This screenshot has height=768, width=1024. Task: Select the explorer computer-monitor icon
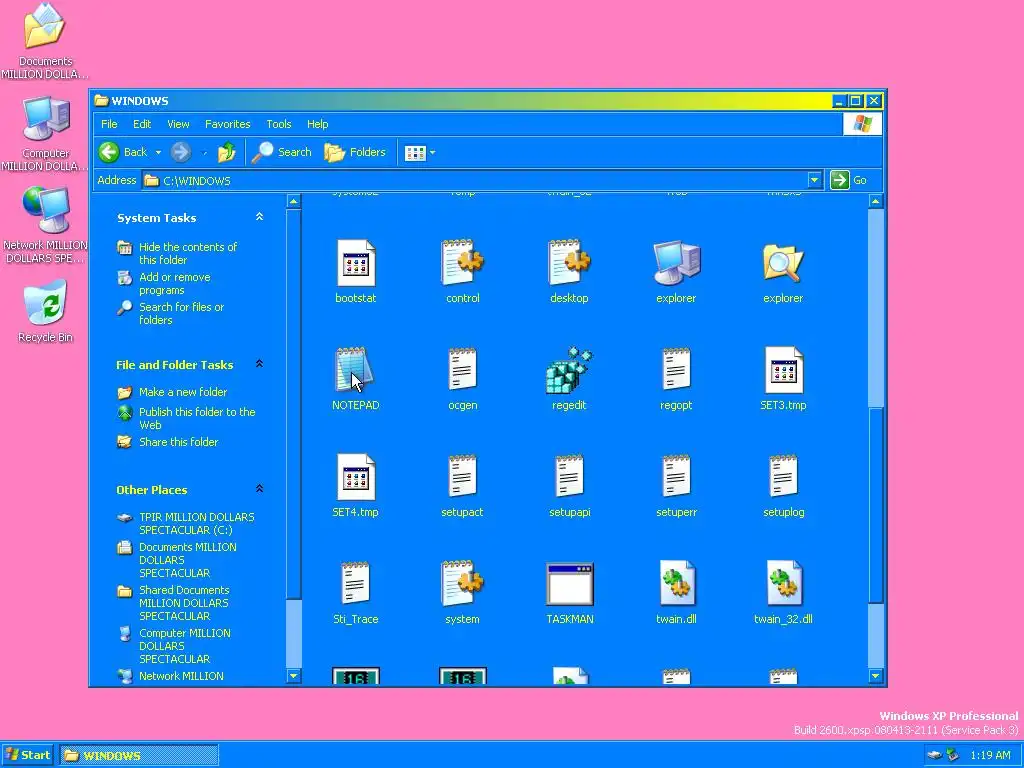[676, 263]
